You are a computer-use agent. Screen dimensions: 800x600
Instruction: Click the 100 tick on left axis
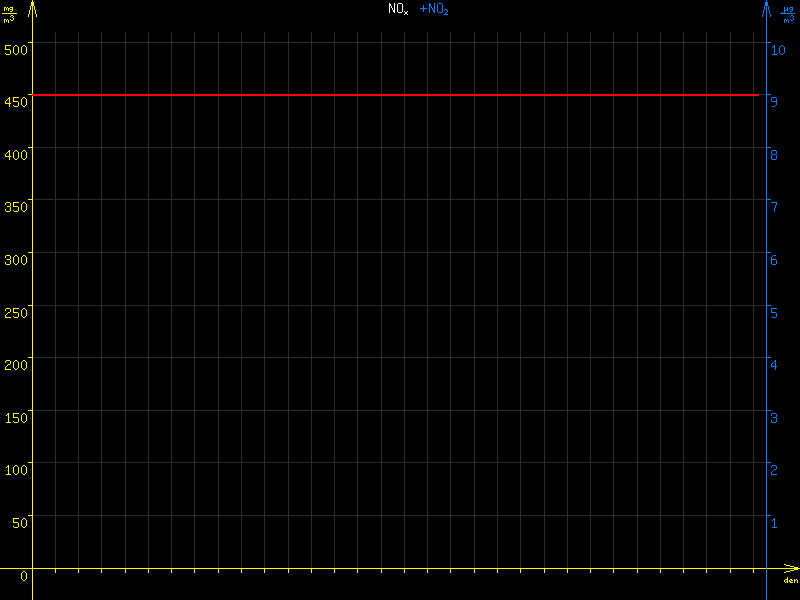pos(15,470)
